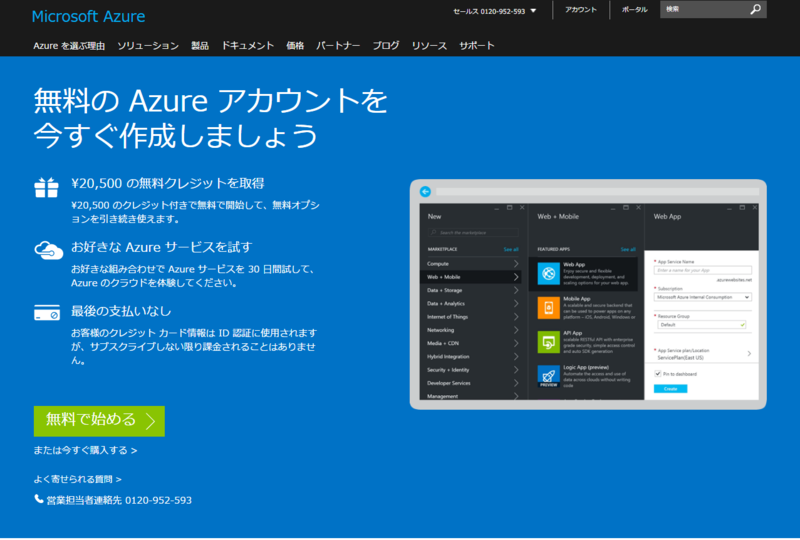Expand the Networking row

[472, 330]
